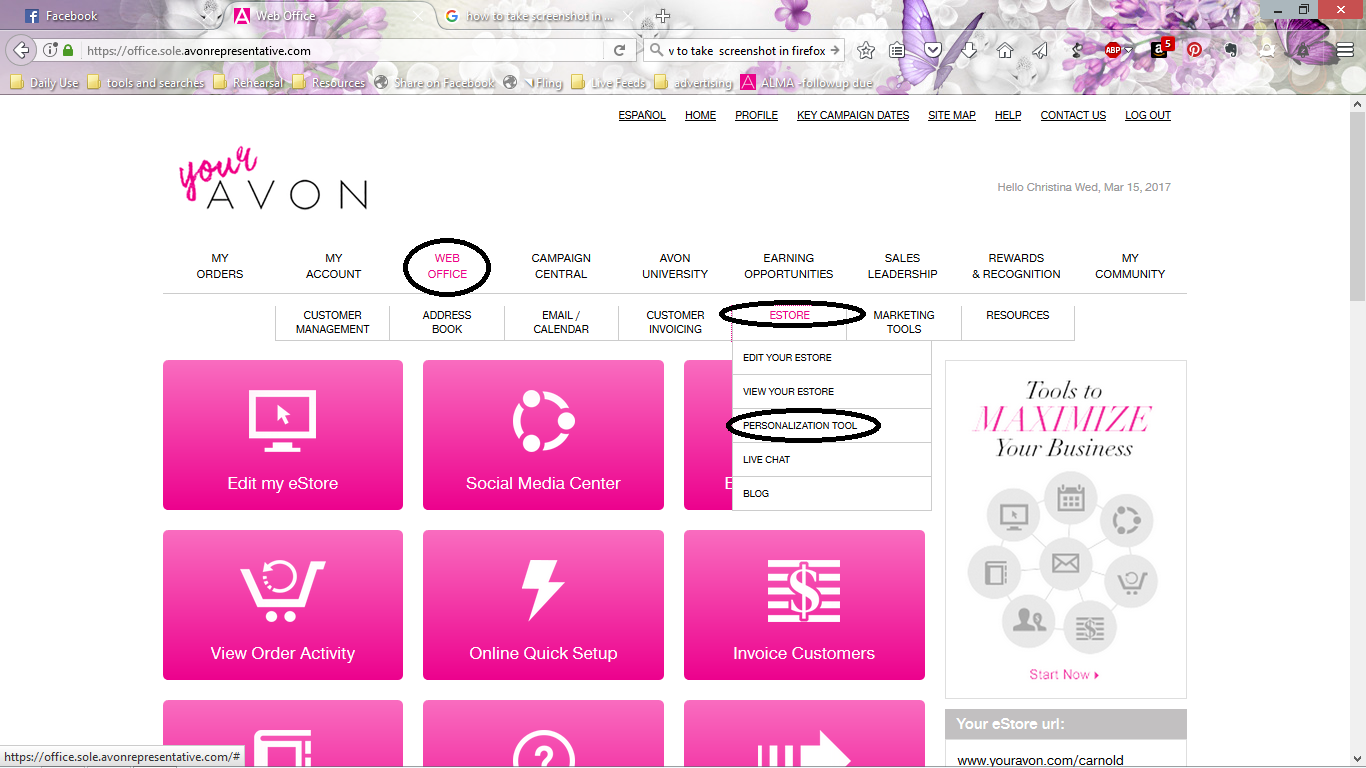
Task: Open the Amazon extension icon
Action: click(1160, 49)
